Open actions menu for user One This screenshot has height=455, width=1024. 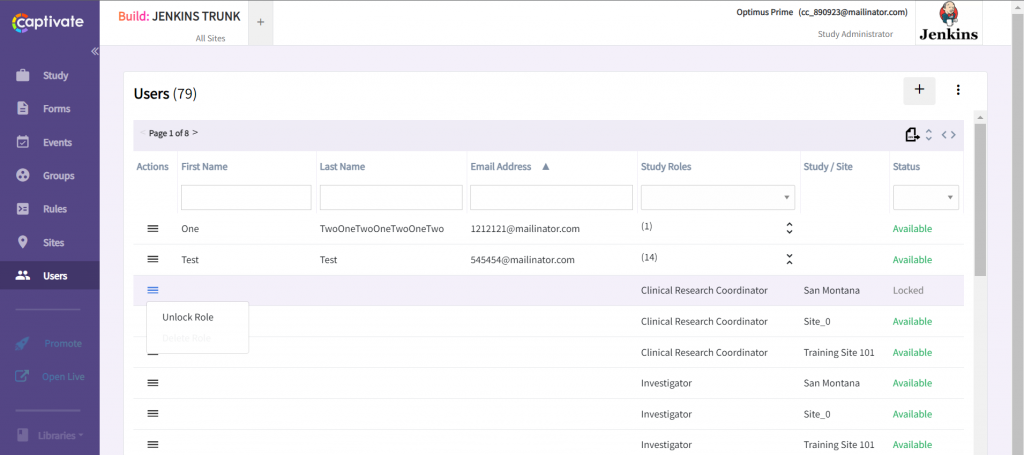[153, 229]
